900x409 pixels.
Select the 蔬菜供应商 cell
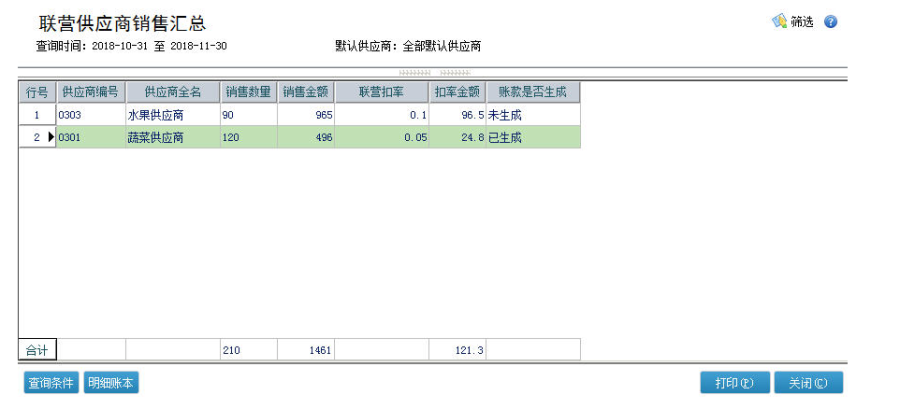[156, 138]
